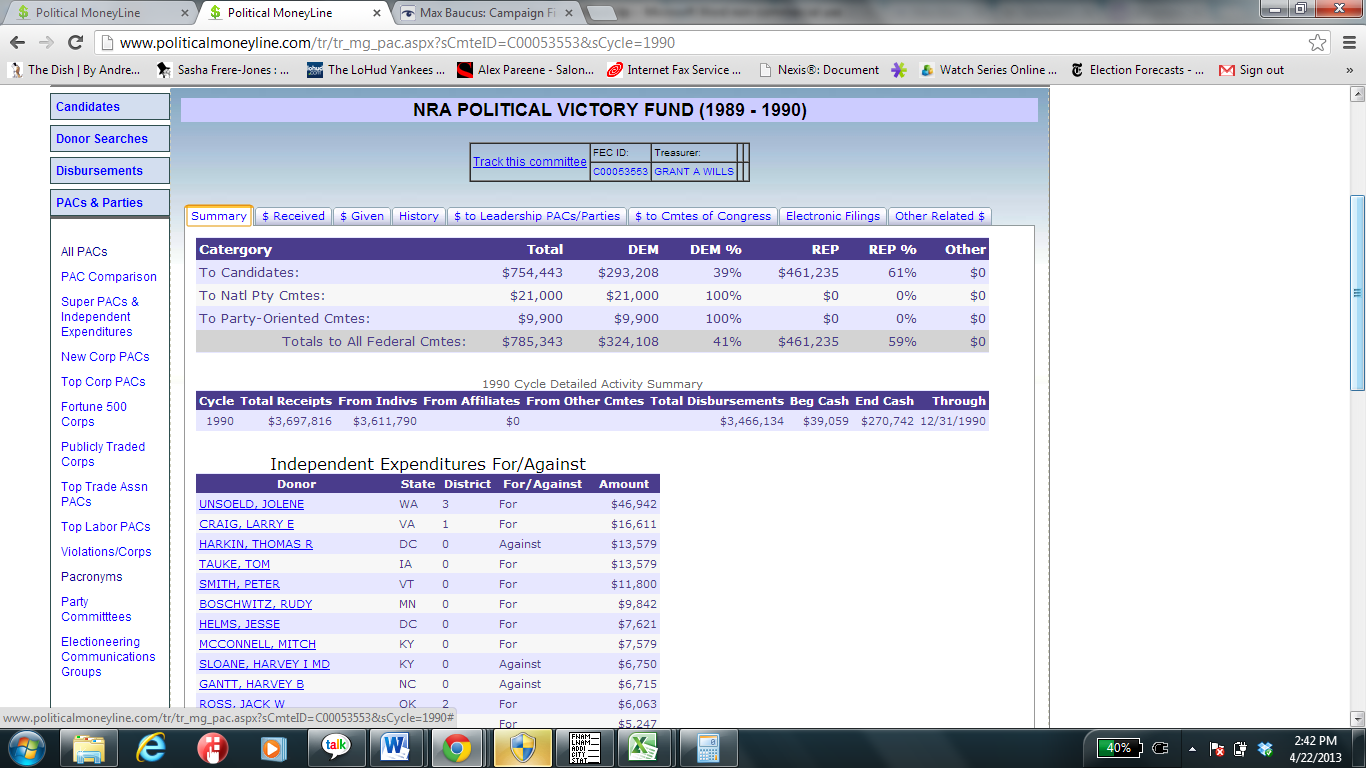This screenshot has width=1366, height=768.
Task: Click the Disbursements sidebar button
Action: point(110,171)
